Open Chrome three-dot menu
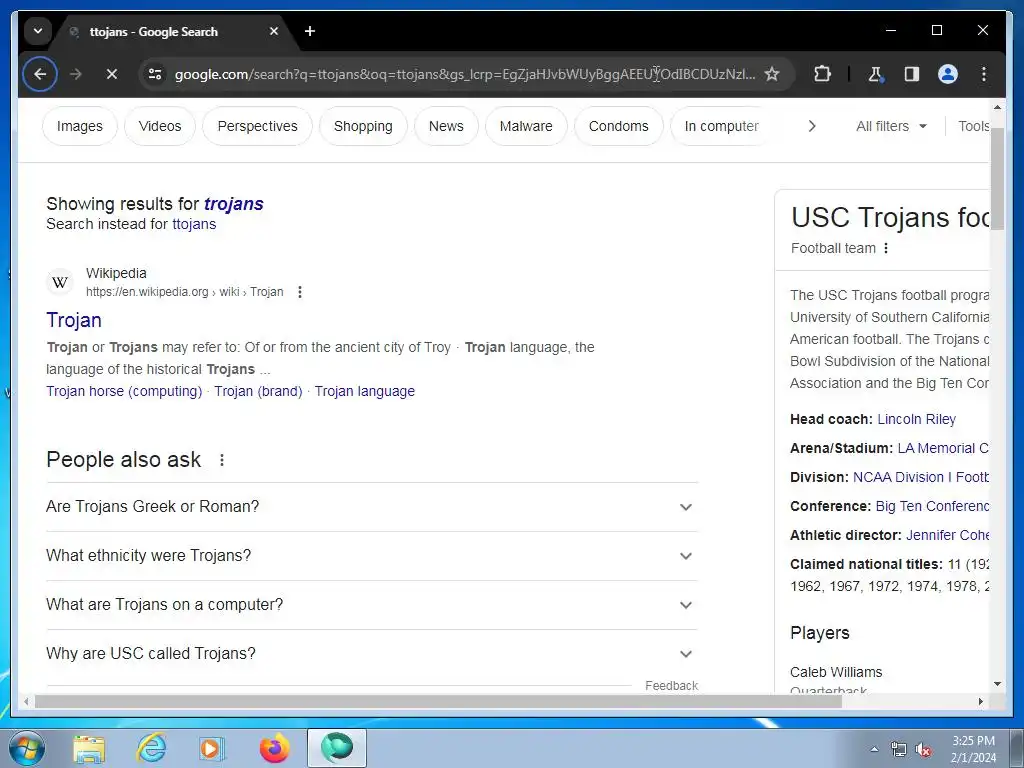Image resolution: width=1024 pixels, height=768 pixels. point(984,74)
